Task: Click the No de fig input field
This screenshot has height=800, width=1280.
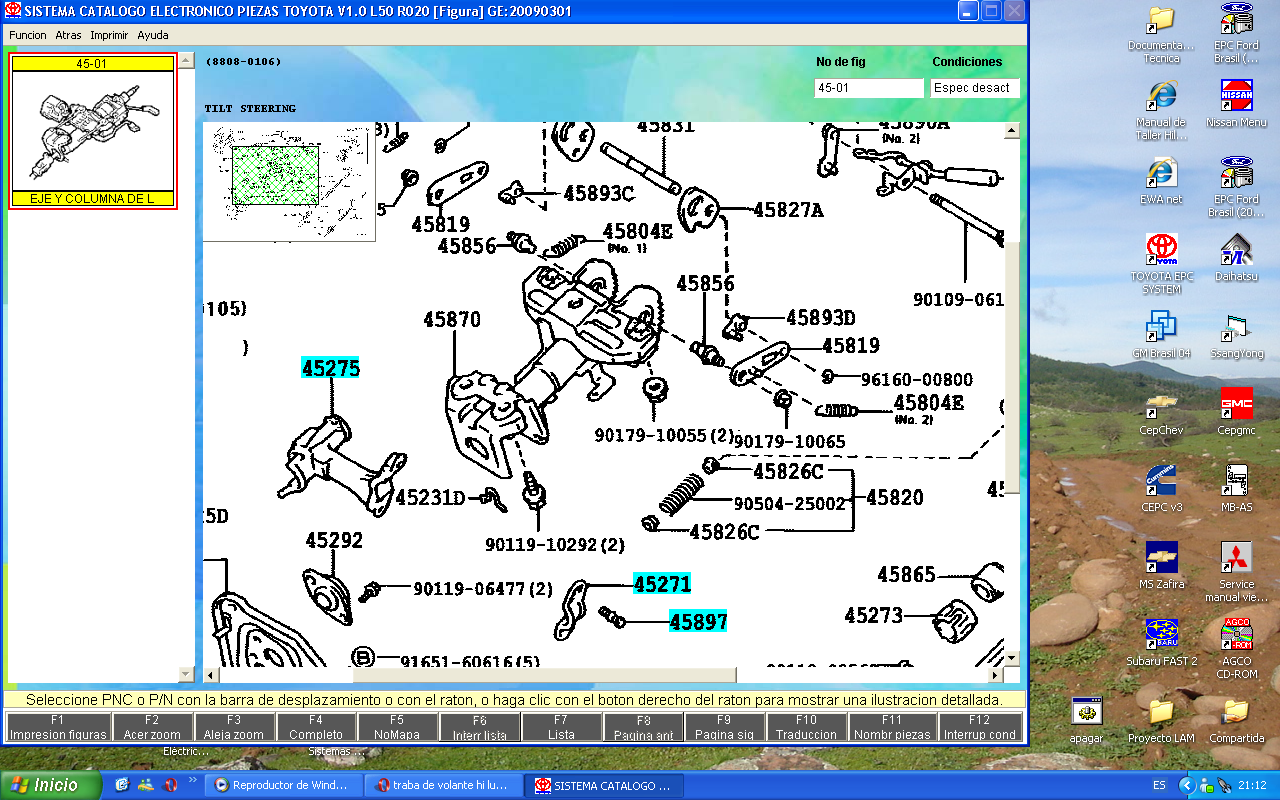Action: coord(868,88)
